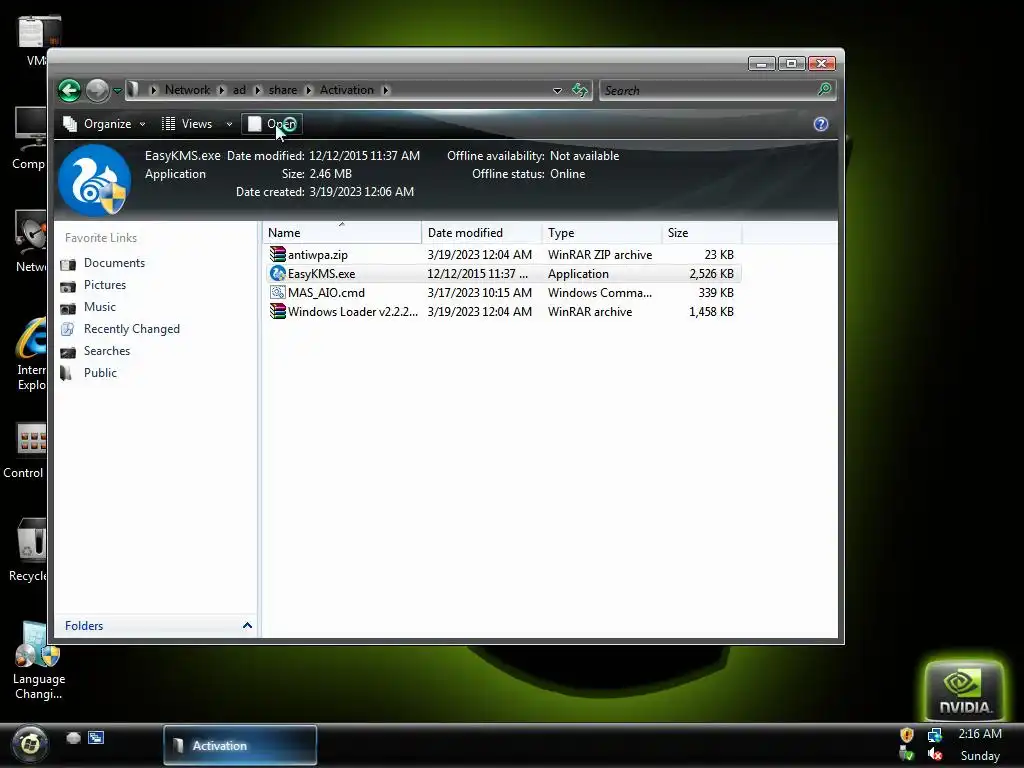Image resolution: width=1024 pixels, height=768 pixels.
Task: Click Switch between windows quick launch icon
Action: 96,738
